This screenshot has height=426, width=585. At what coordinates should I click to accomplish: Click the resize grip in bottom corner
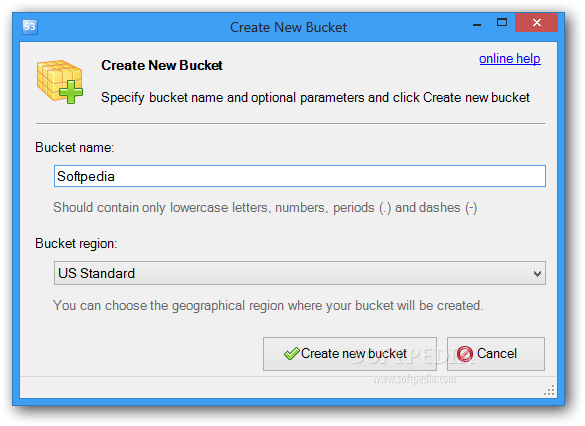(549, 390)
